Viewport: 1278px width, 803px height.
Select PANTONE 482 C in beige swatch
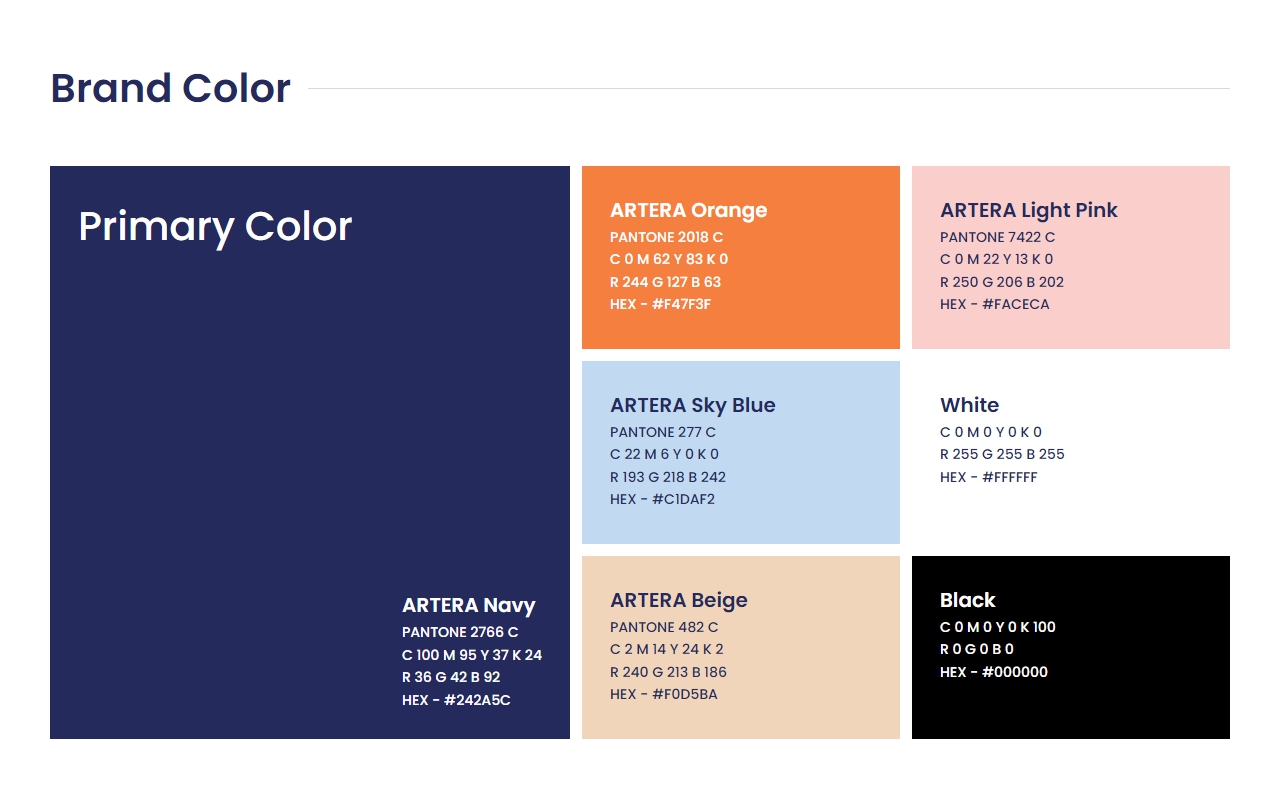664,627
